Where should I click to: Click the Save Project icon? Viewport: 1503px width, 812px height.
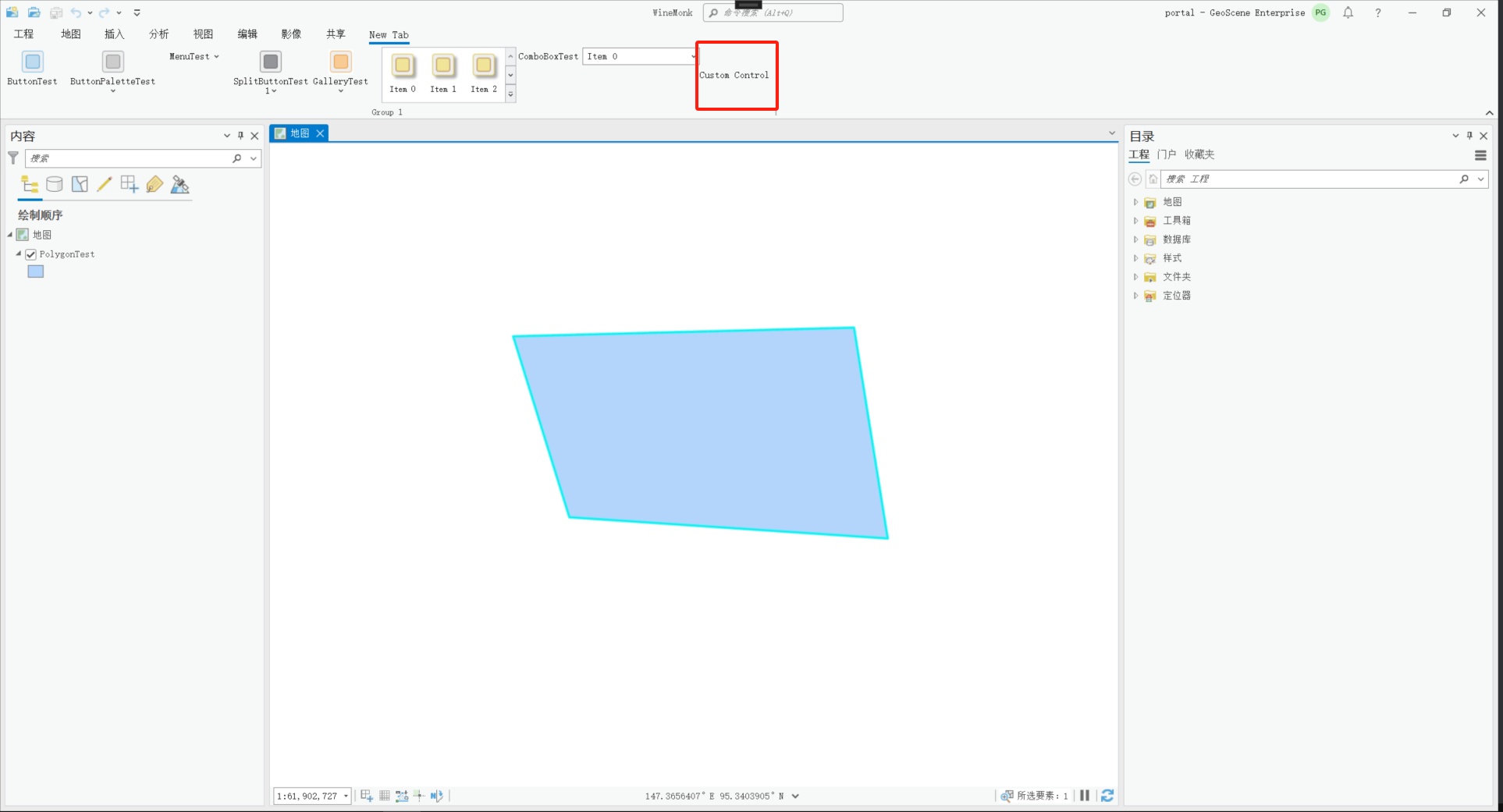coord(56,12)
